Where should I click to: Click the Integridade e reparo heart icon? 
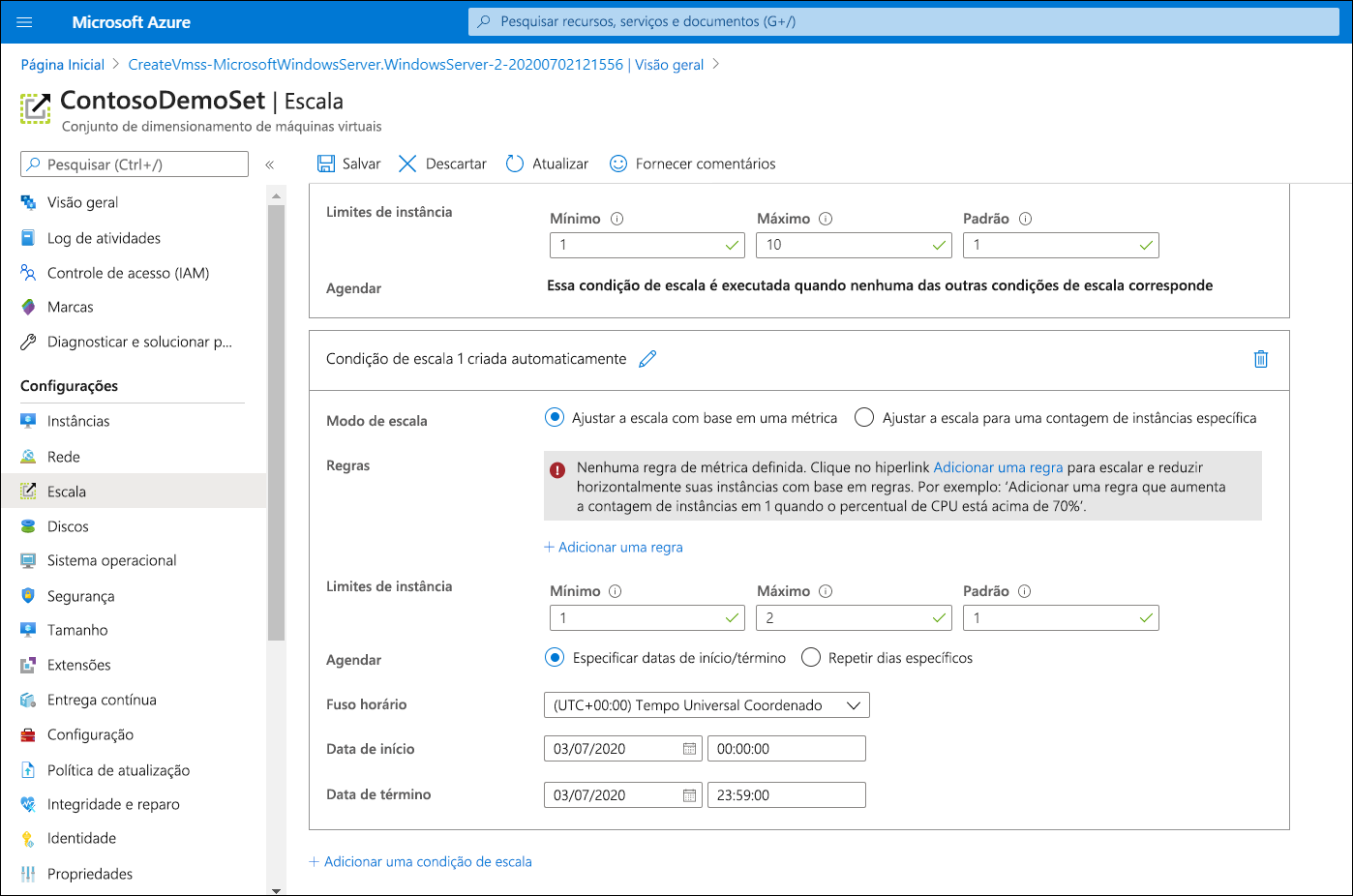28,804
